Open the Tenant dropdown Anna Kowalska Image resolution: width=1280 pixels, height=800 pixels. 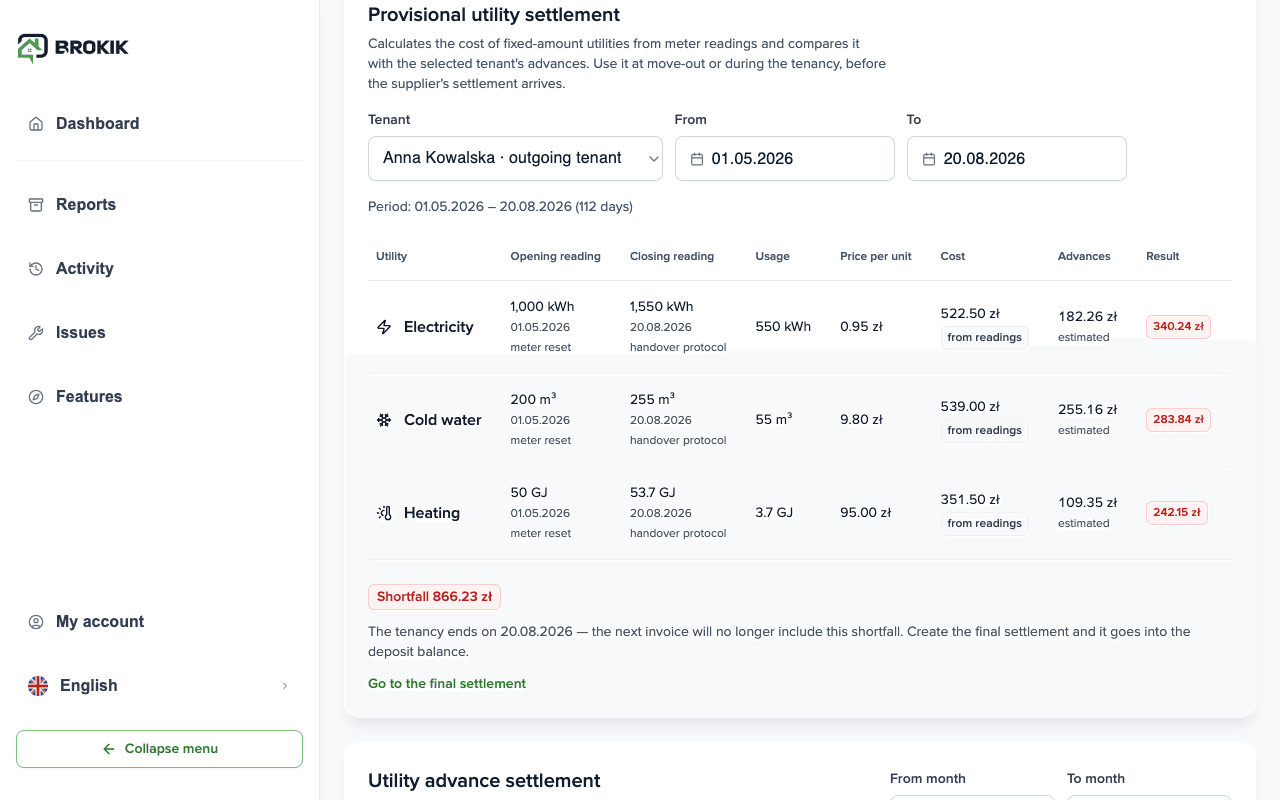tap(515, 159)
